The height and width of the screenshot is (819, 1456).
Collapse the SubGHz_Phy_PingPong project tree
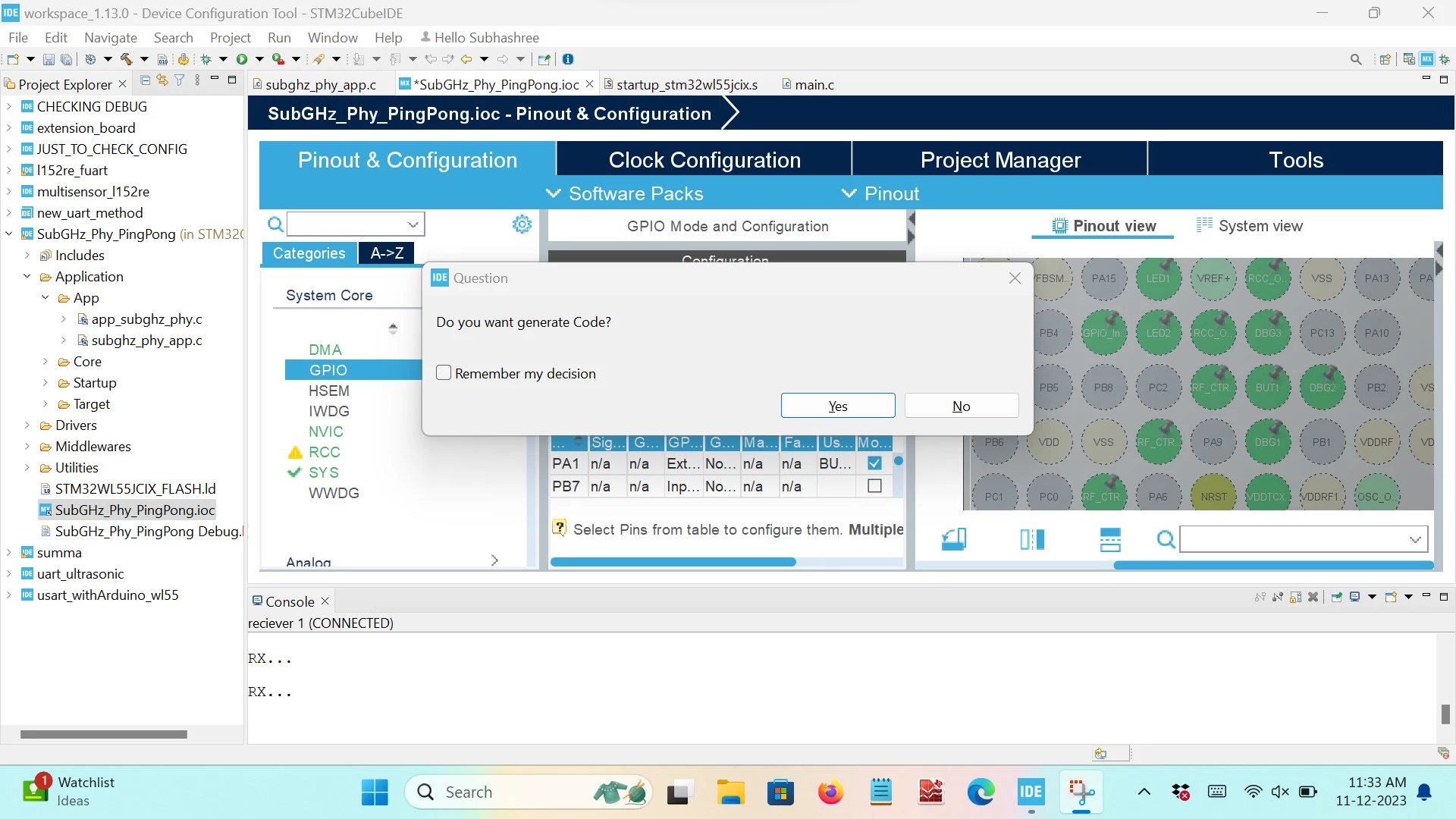click(x=9, y=234)
